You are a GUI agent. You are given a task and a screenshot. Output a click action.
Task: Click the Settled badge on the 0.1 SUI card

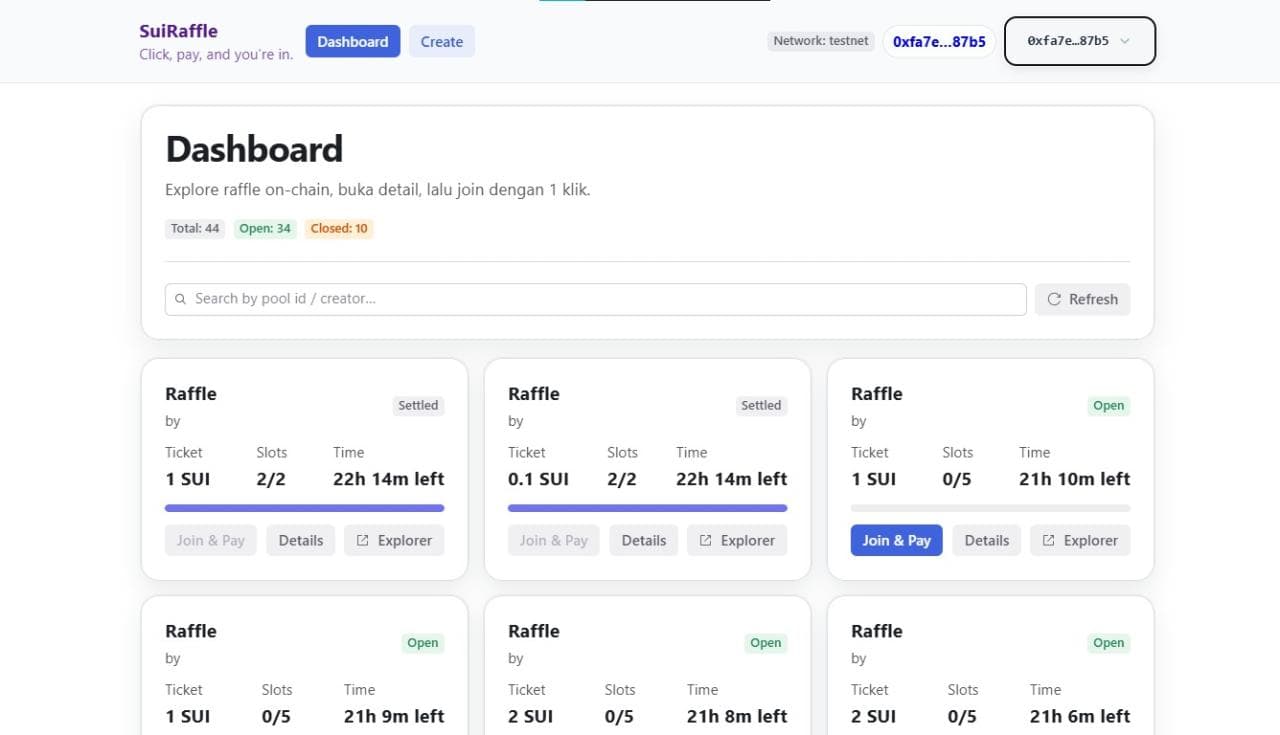click(x=761, y=405)
